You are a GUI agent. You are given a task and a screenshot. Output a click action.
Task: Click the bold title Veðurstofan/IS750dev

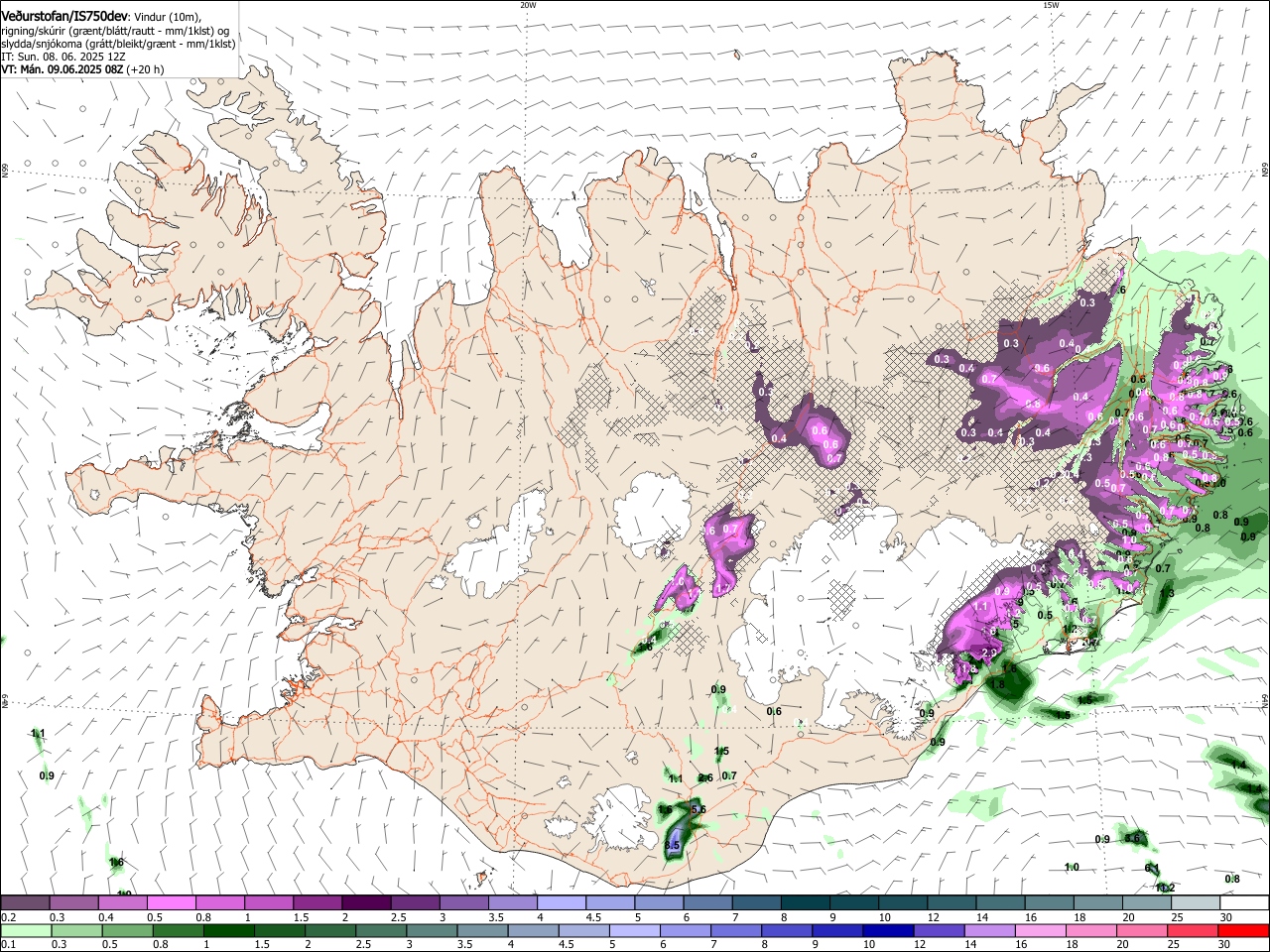(65, 17)
